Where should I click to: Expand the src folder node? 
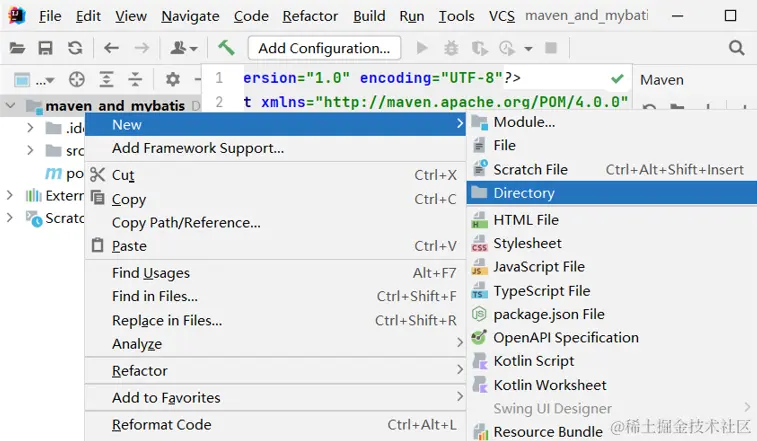tap(29, 151)
